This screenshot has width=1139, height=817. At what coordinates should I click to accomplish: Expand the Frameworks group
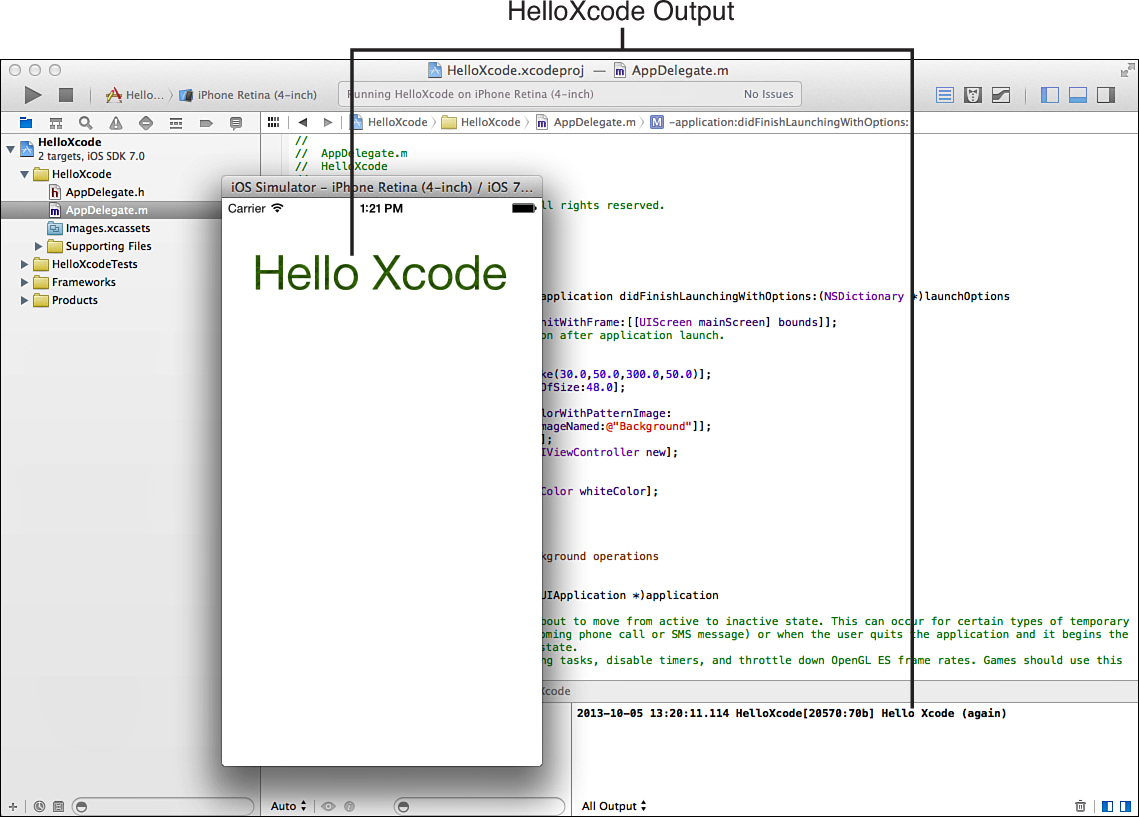24,283
